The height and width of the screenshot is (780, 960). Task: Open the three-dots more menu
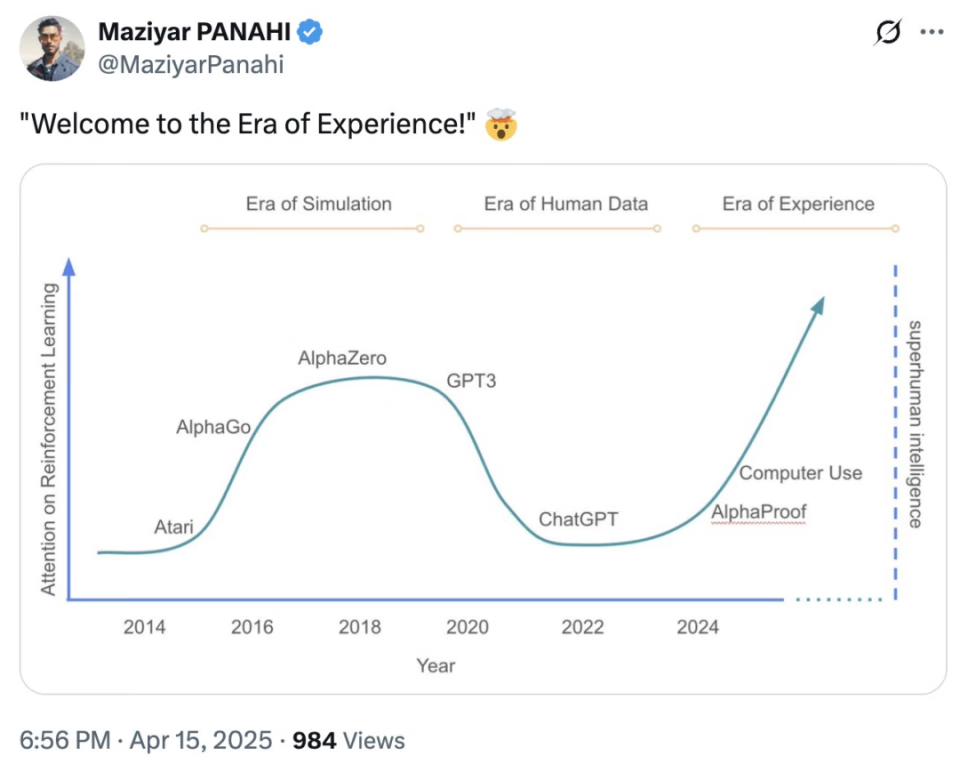point(932,32)
